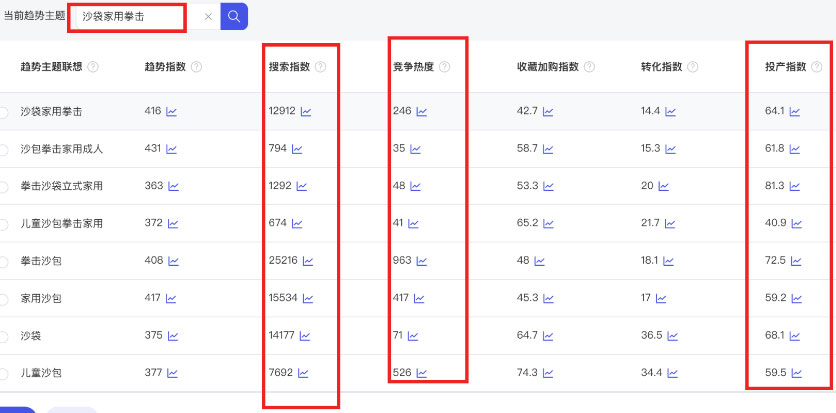Open help icon next to 搜索指数
This screenshot has height=413, width=836.
pos(320,67)
